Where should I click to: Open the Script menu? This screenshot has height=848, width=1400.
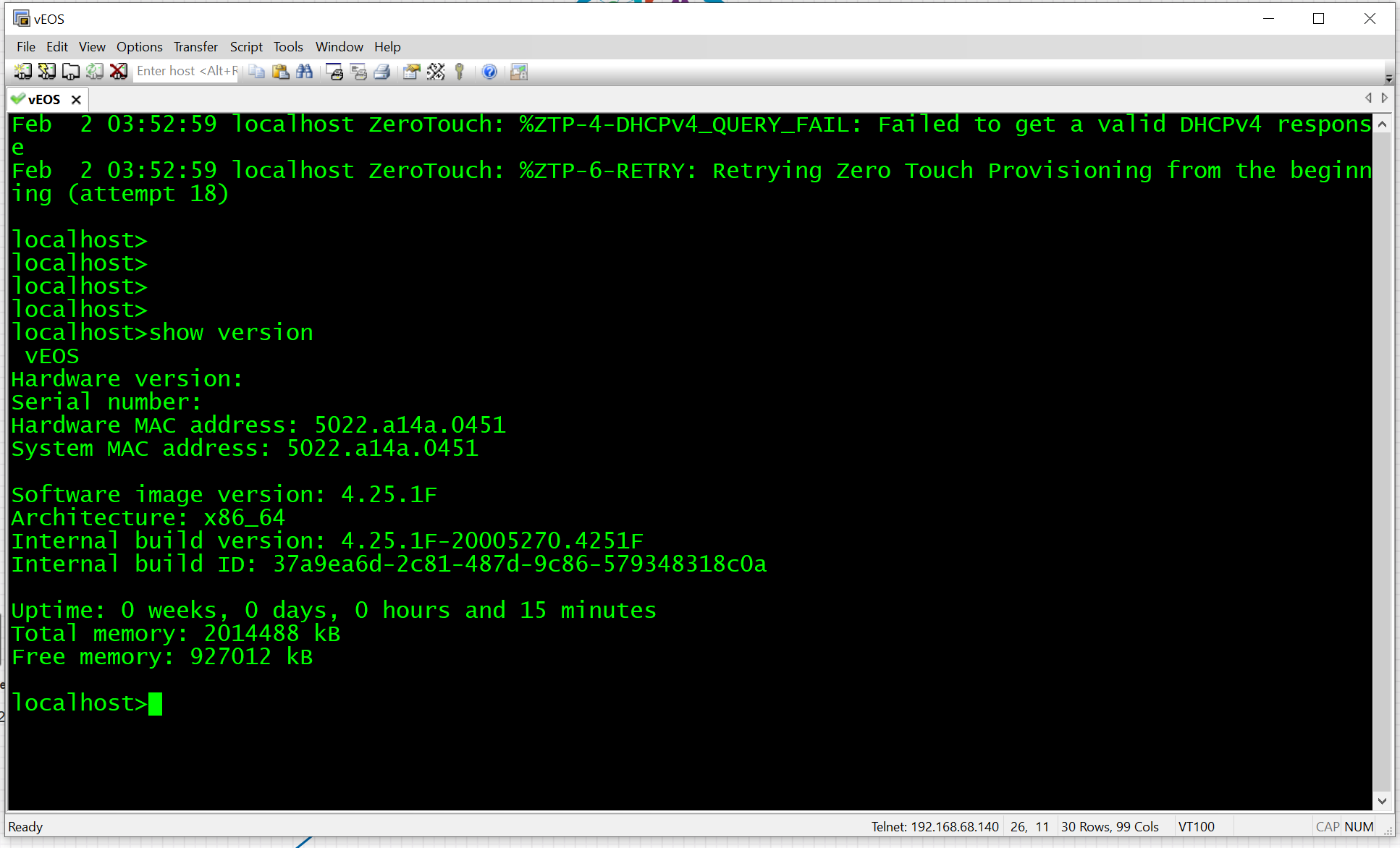pos(246,46)
